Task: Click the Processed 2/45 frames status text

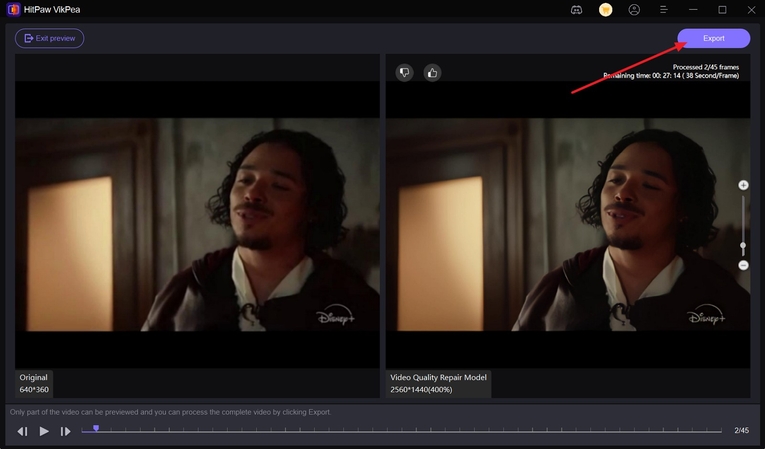Action: coord(705,67)
